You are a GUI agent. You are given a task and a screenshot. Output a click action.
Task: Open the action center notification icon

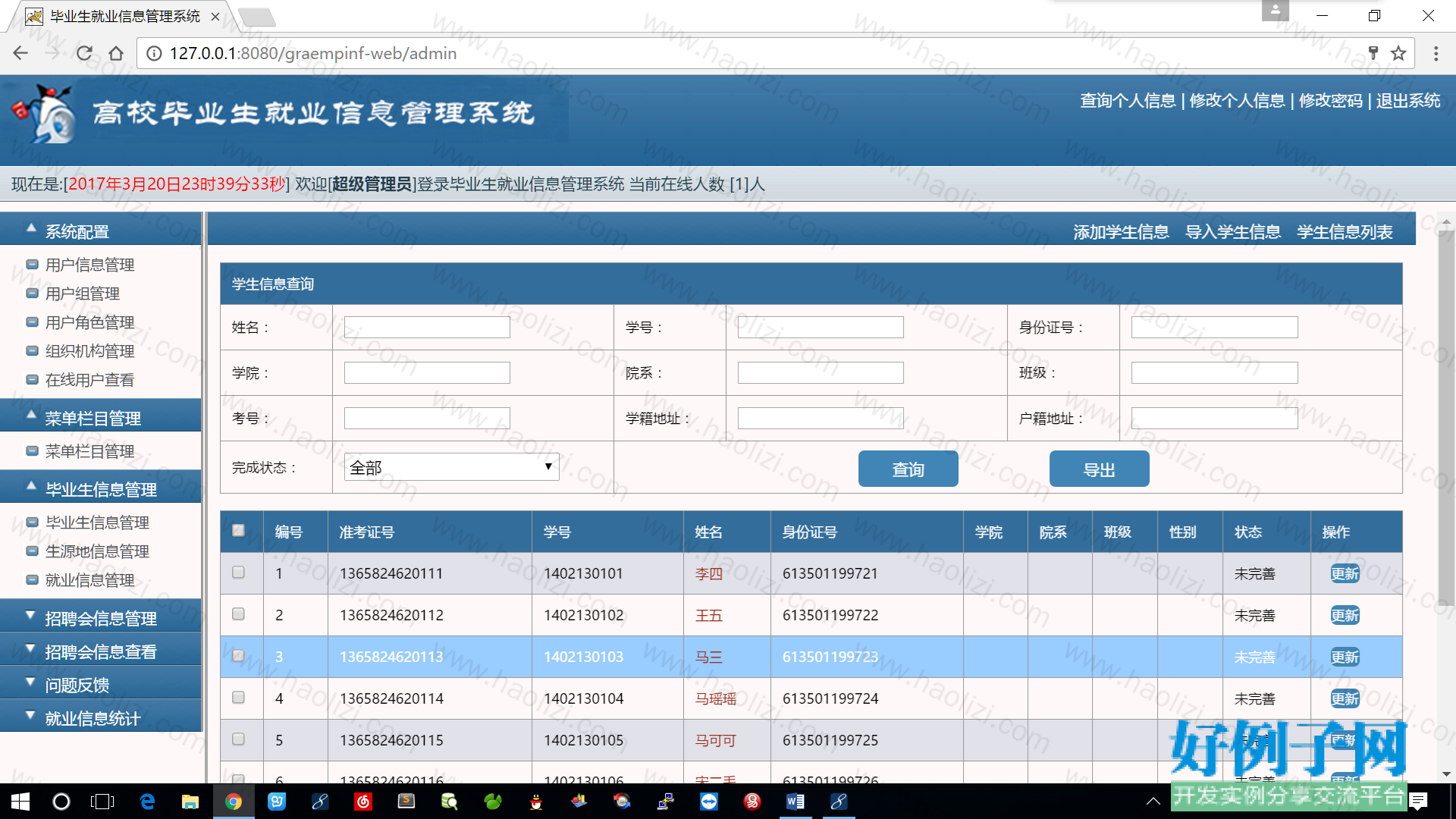[1418, 802]
